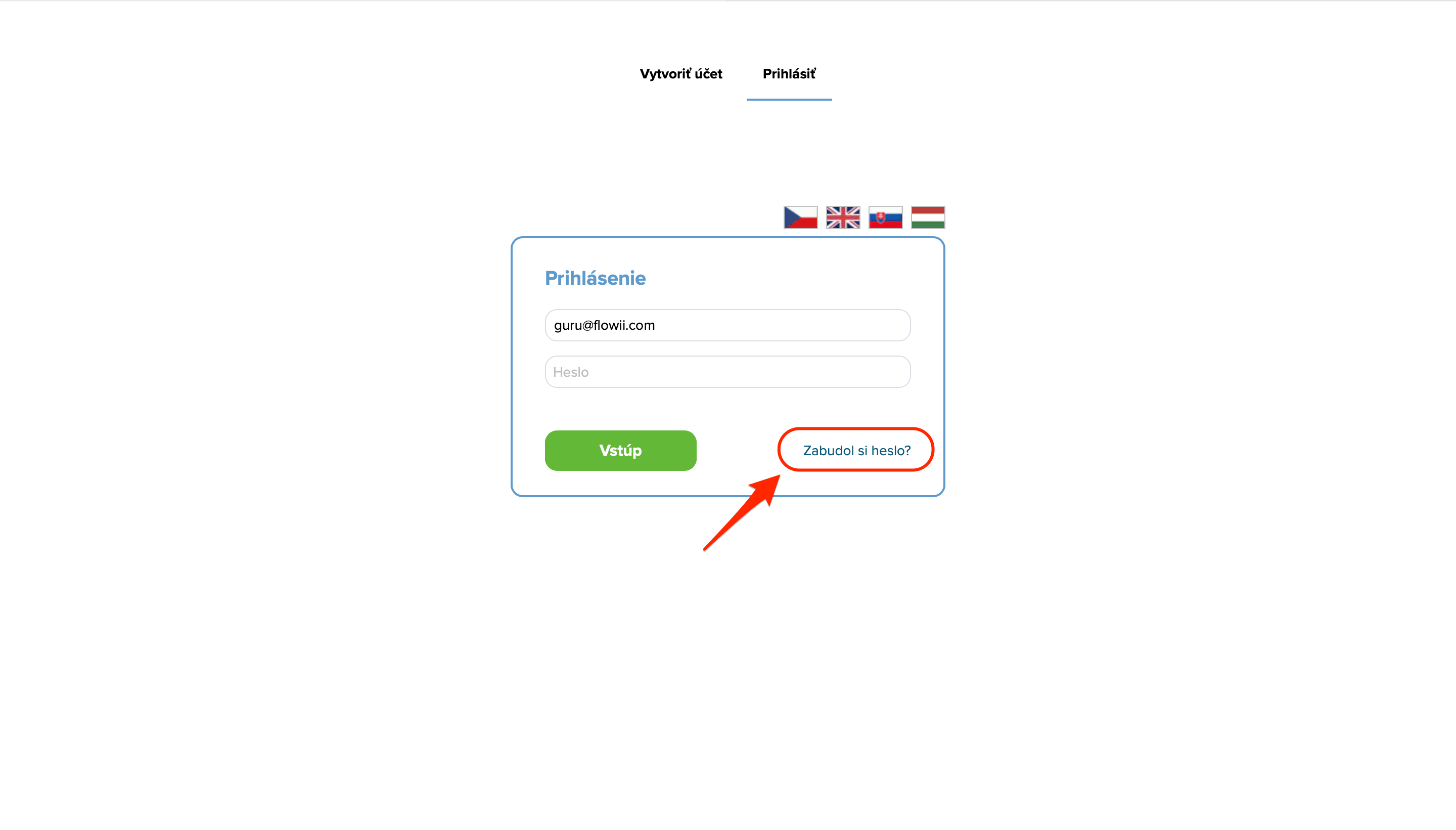
Task: Open the Vytvoriť účet tab
Action: tap(680, 74)
